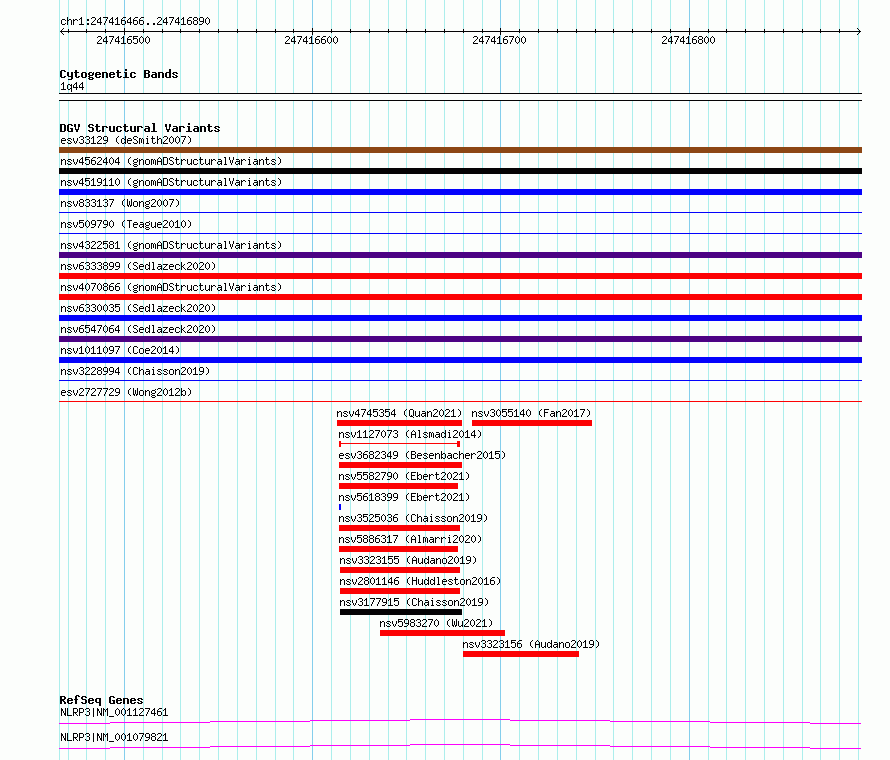890x760 pixels.
Task: Select the RefSeq Genes track header
Action: click(101, 700)
